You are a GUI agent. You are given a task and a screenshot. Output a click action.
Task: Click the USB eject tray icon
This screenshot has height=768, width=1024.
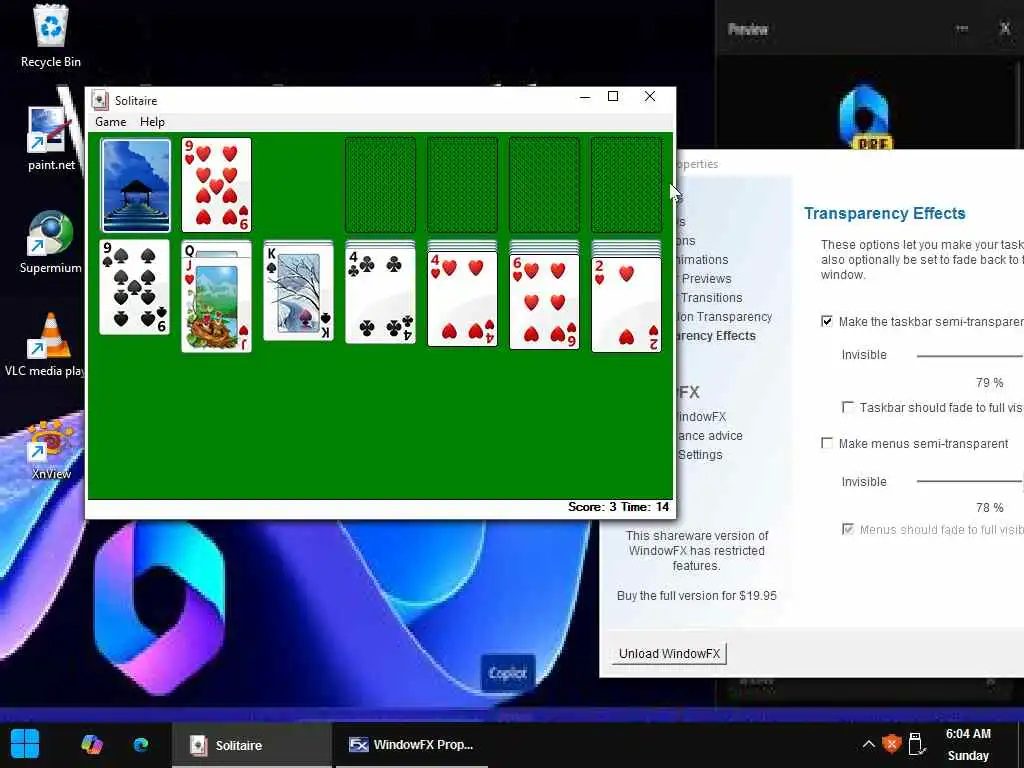916,744
